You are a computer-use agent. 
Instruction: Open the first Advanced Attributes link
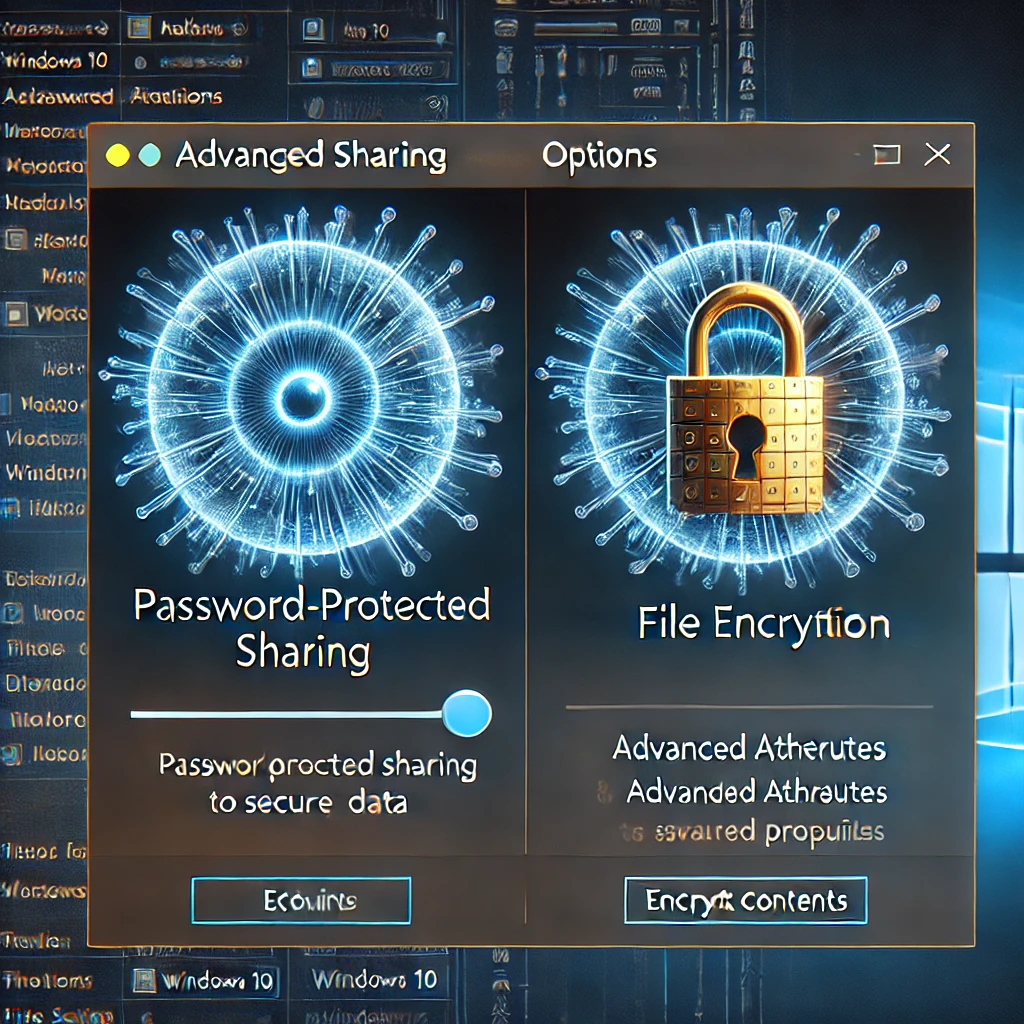click(x=749, y=748)
